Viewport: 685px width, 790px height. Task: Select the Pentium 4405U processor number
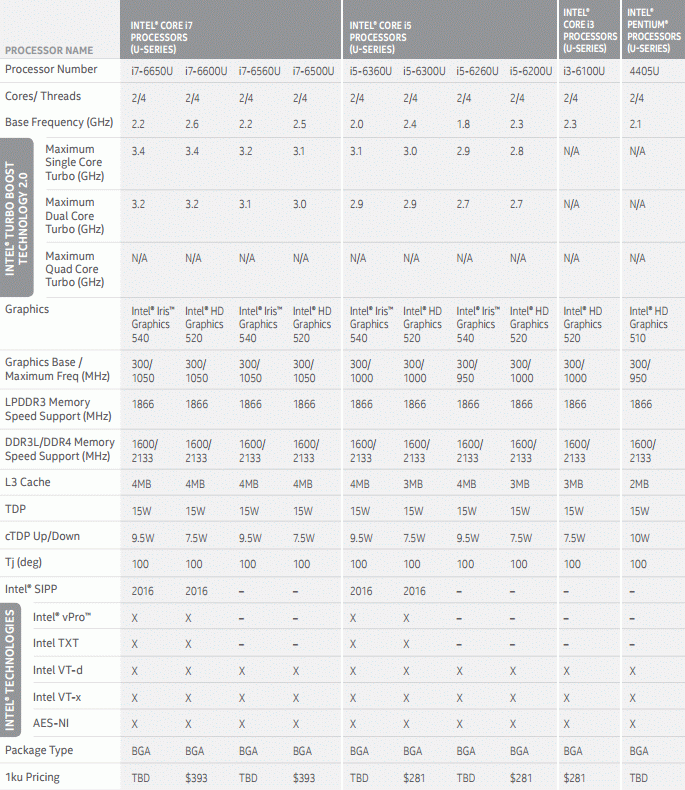tap(644, 71)
